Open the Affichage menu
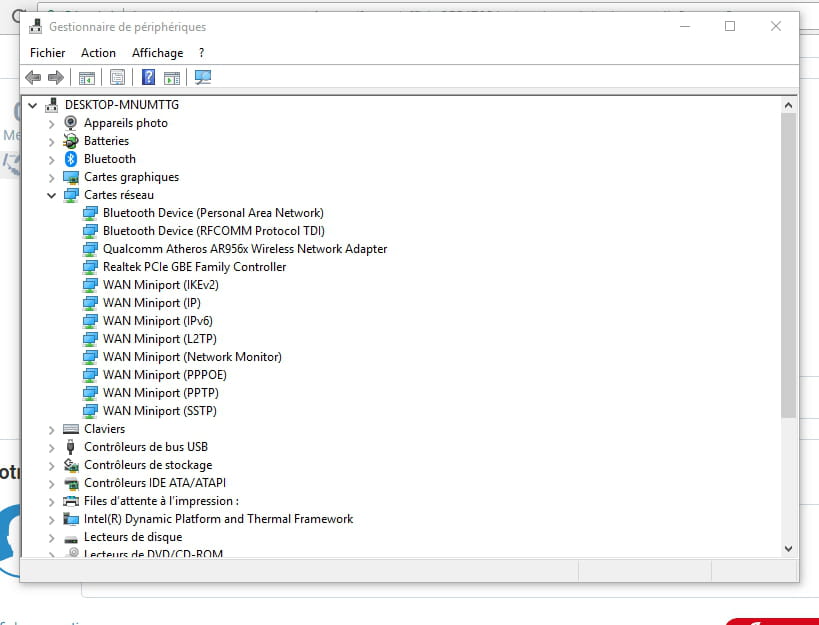Viewport: 819px width, 625px height. [157, 53]
